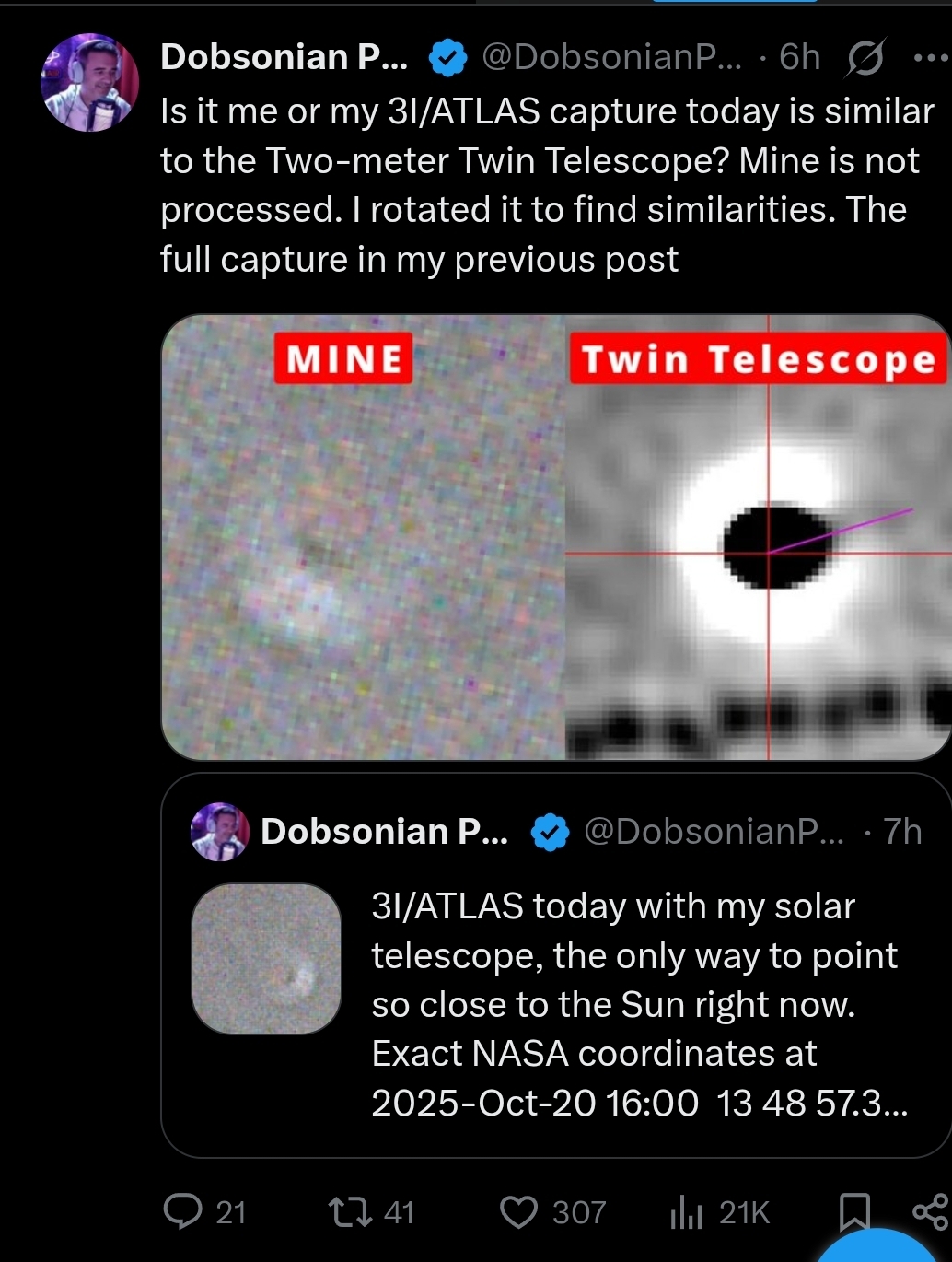View post analytics bar chart icon
Screen dimensions: 952x1262
(686, 1211)
